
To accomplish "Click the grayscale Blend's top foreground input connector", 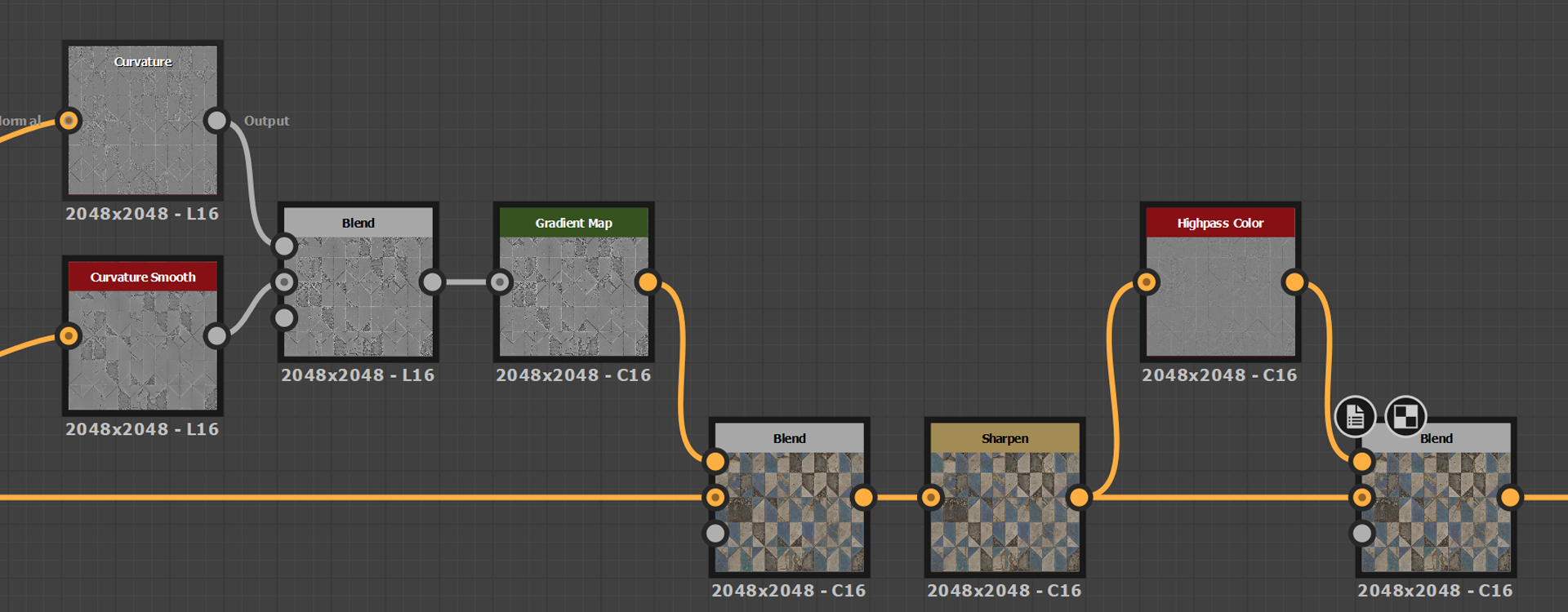I will point(284,246).
